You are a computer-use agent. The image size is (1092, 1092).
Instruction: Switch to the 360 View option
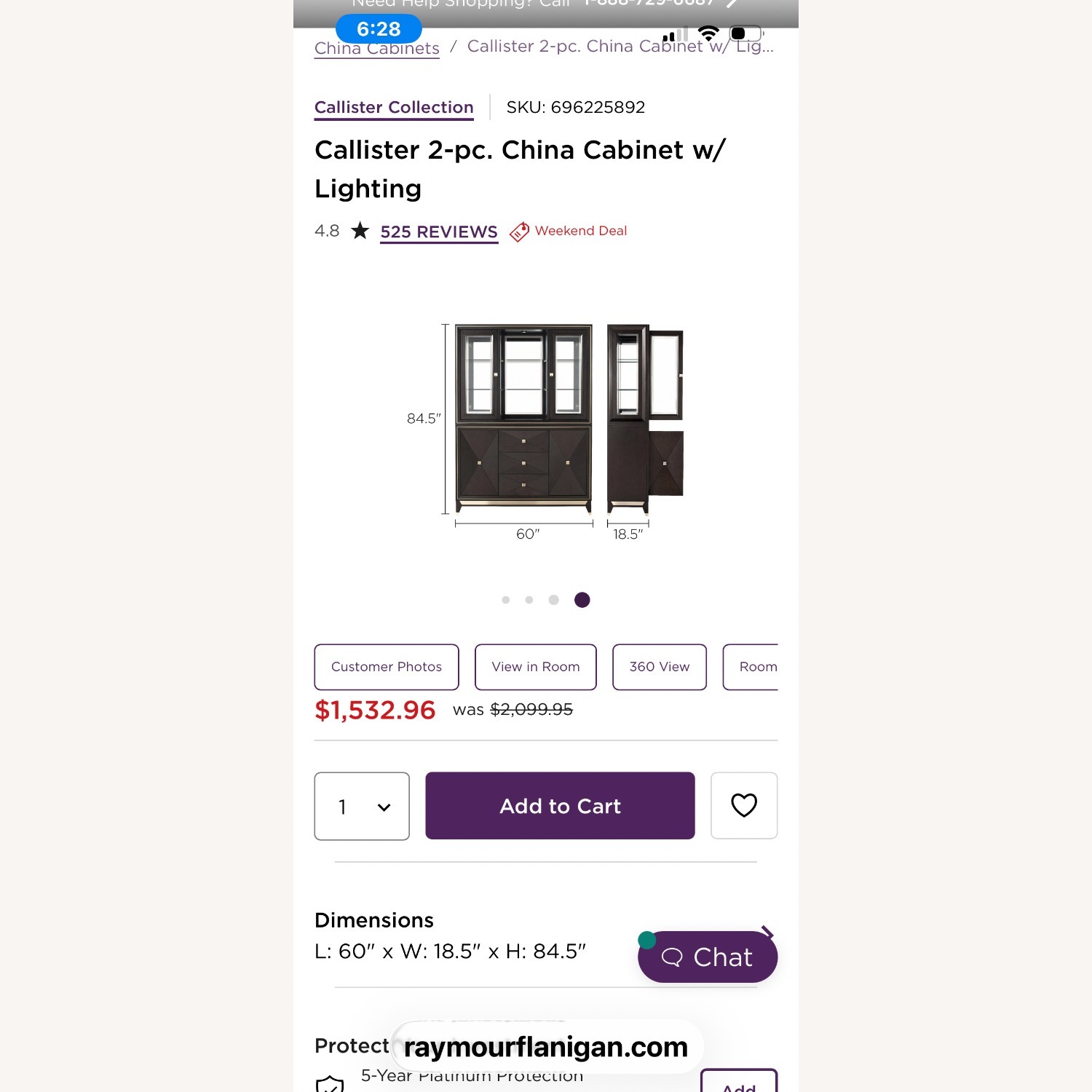click(x=659, y=667)
